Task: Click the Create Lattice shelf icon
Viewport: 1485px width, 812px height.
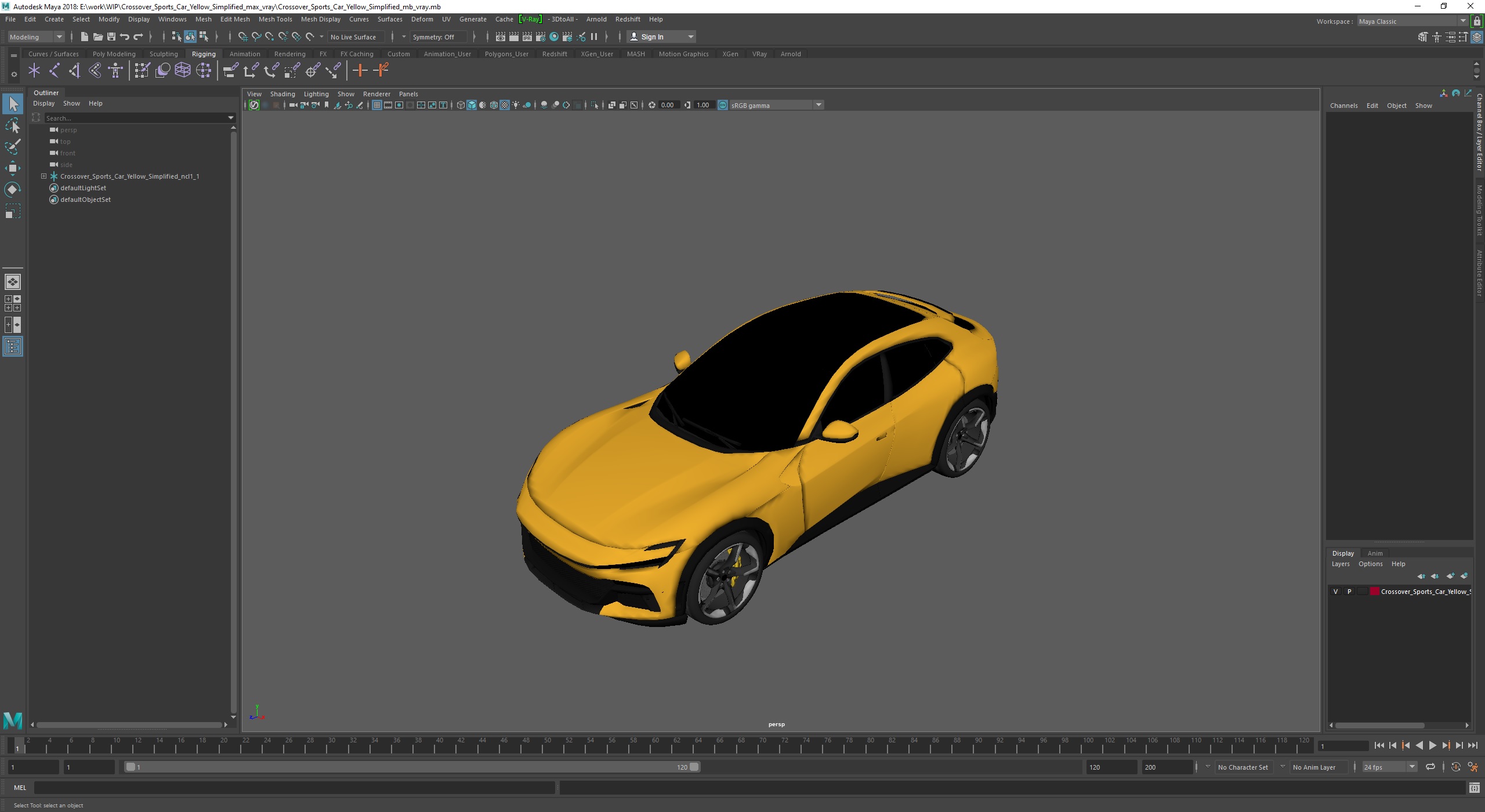Action: (x=183, y=71)
